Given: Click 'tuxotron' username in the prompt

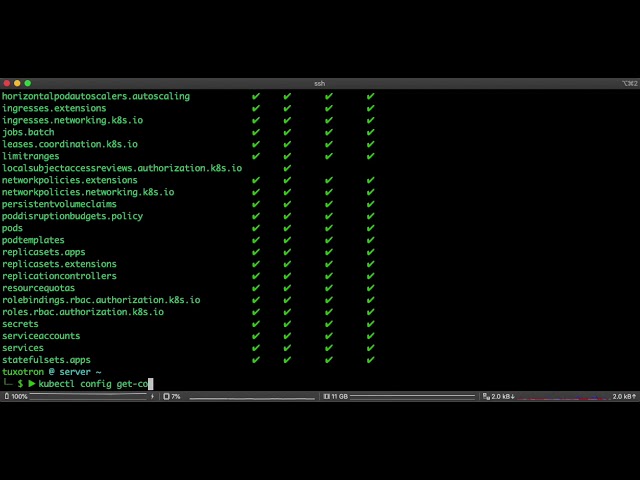Looking at the screenshot, I should tap(23, 372).
